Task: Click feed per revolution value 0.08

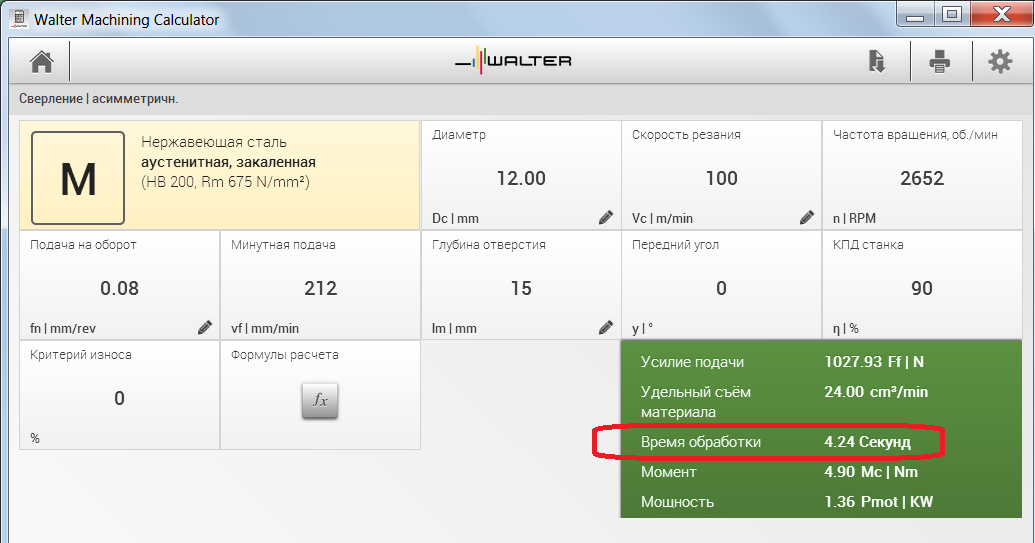Action: click(x=119, y=288)
